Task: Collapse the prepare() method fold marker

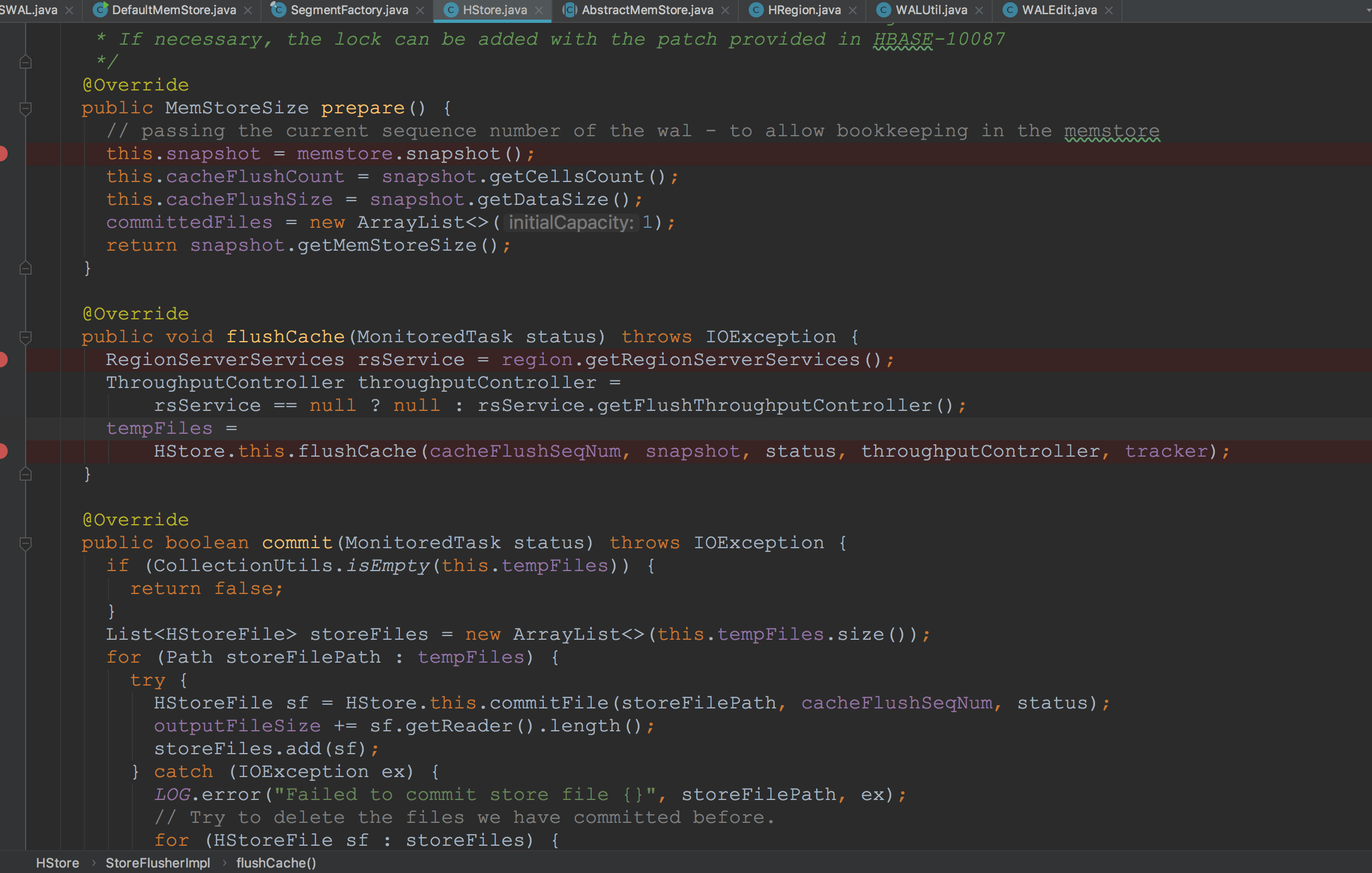Action: 25,108
